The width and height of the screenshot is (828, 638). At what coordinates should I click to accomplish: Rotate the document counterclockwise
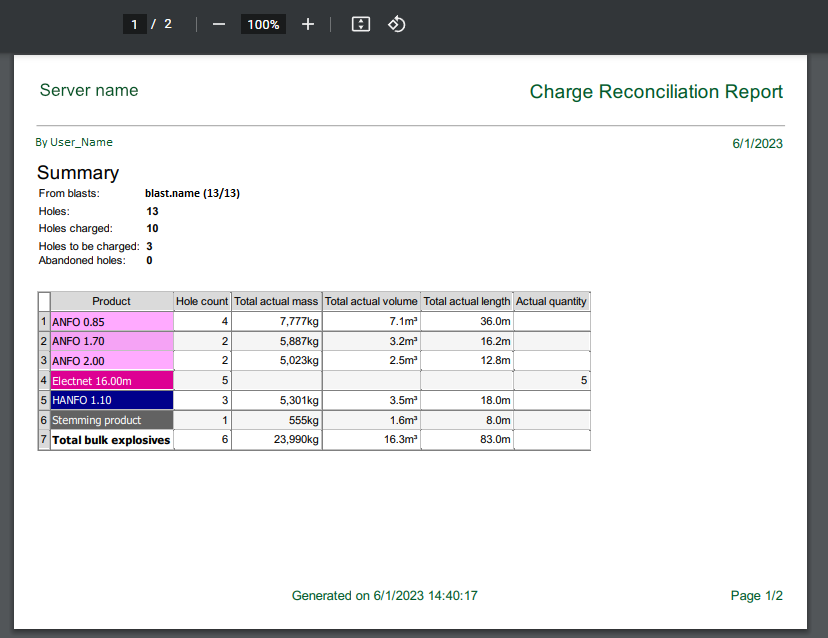click(x=397, y=24)
